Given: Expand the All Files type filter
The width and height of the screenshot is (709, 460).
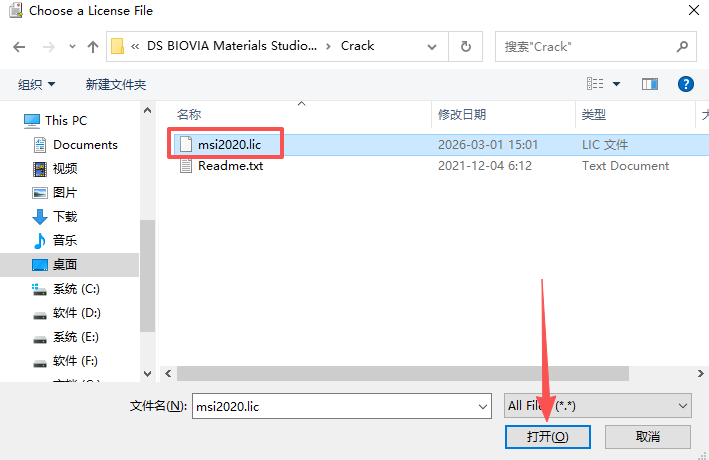Looking at the screenshot, I should 598,406.
